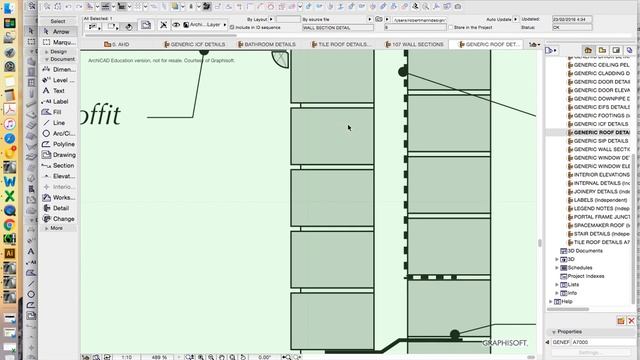
Task: Switch to BATHROOM DETAILS tab
Action: coord(267,44)
